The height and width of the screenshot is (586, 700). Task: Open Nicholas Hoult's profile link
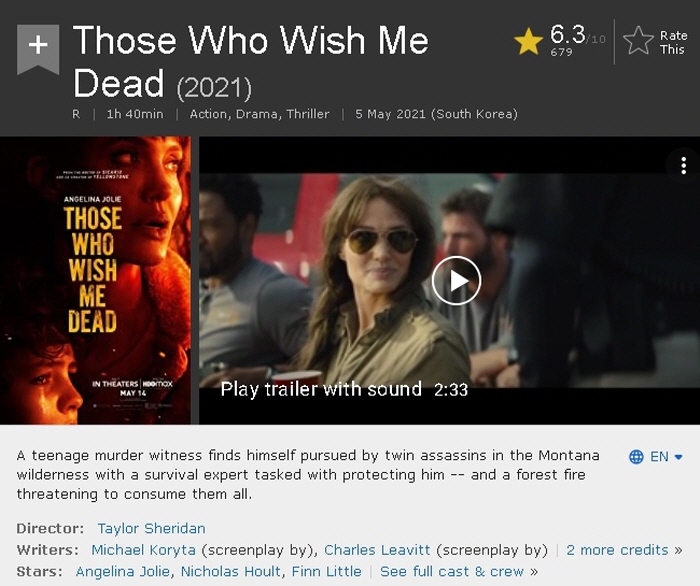coord(231,571)
